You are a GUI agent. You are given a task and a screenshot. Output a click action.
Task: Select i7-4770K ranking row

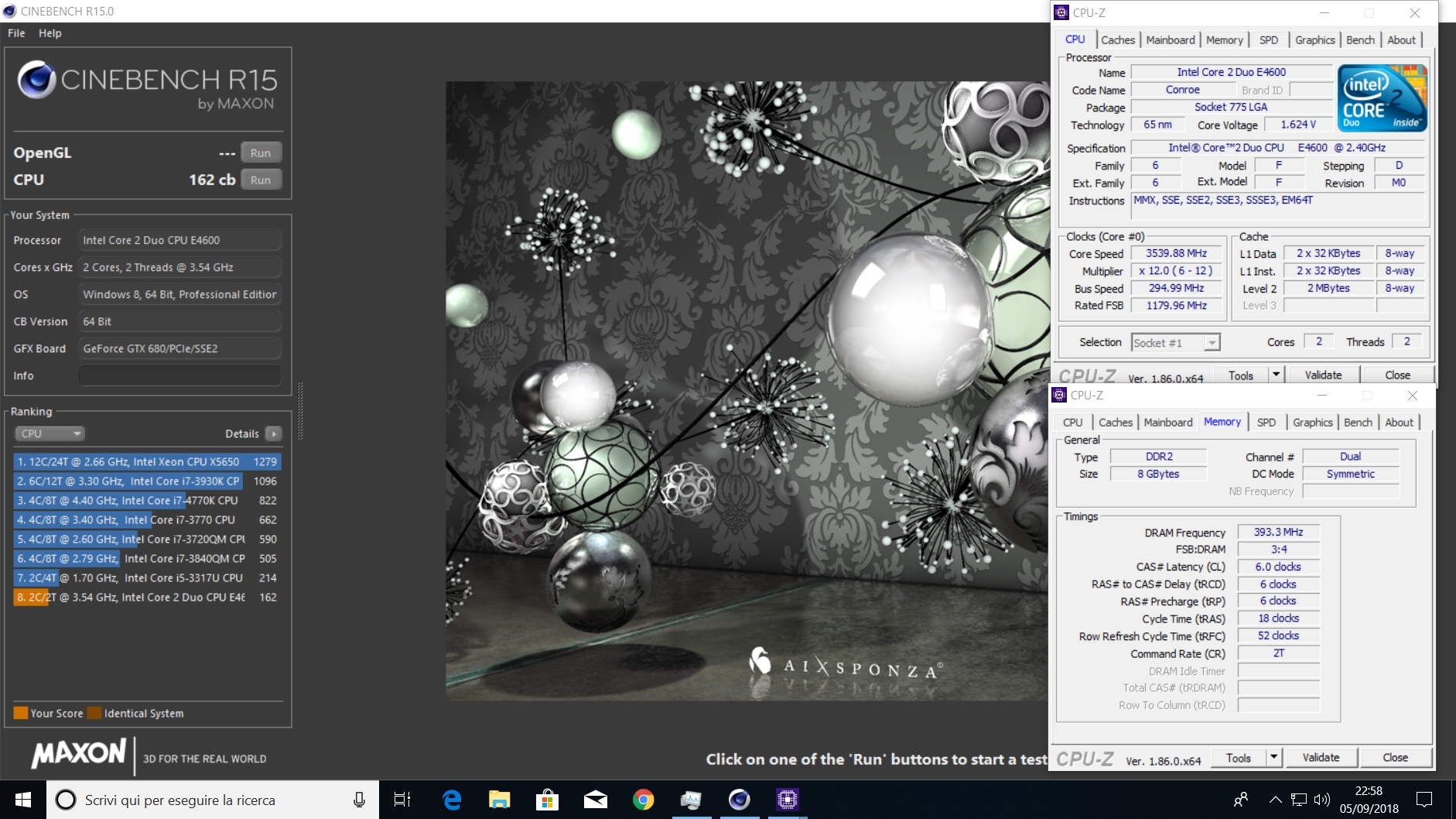tap(147, 500)
